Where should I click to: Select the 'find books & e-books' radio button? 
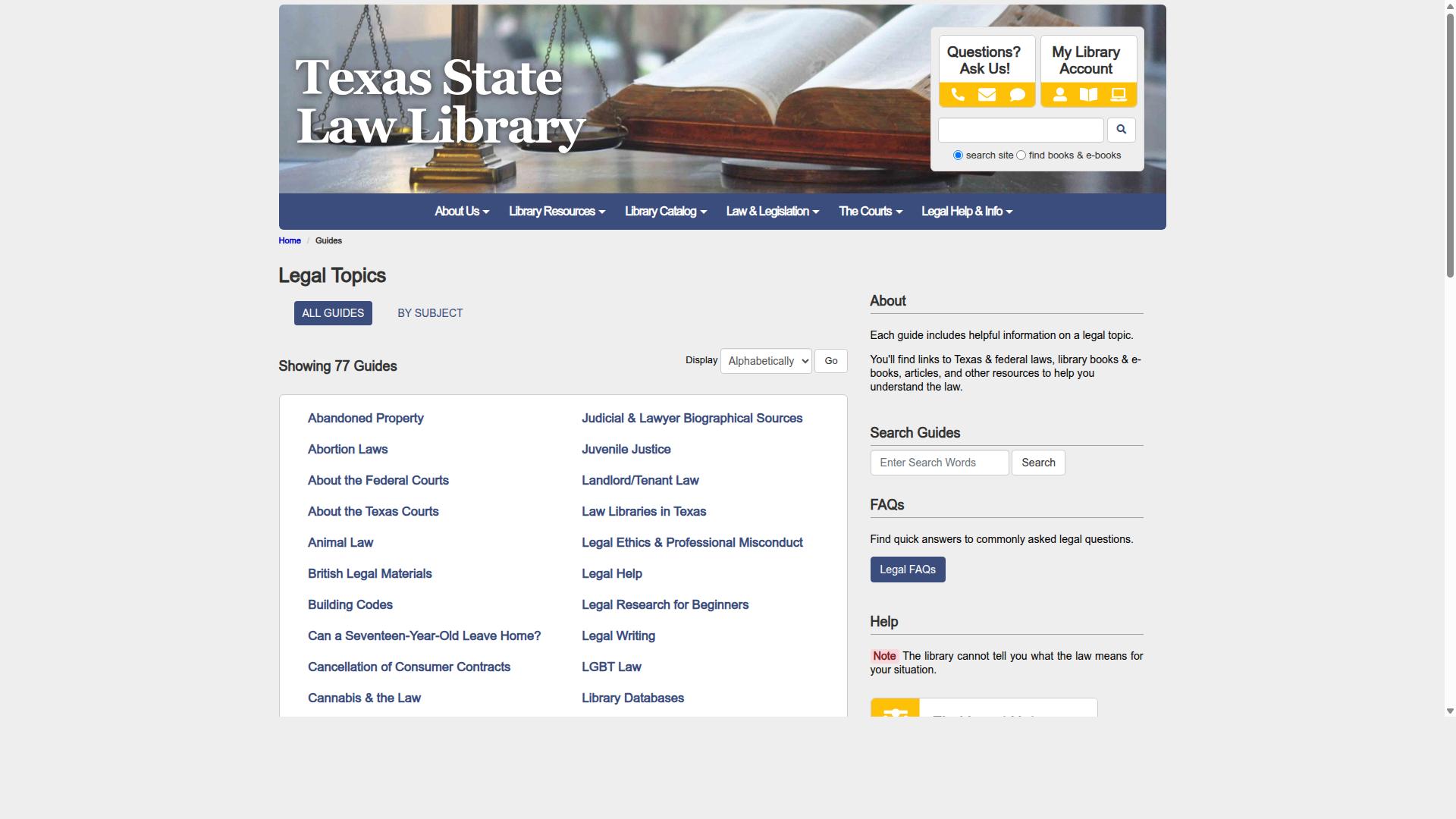1021,155
